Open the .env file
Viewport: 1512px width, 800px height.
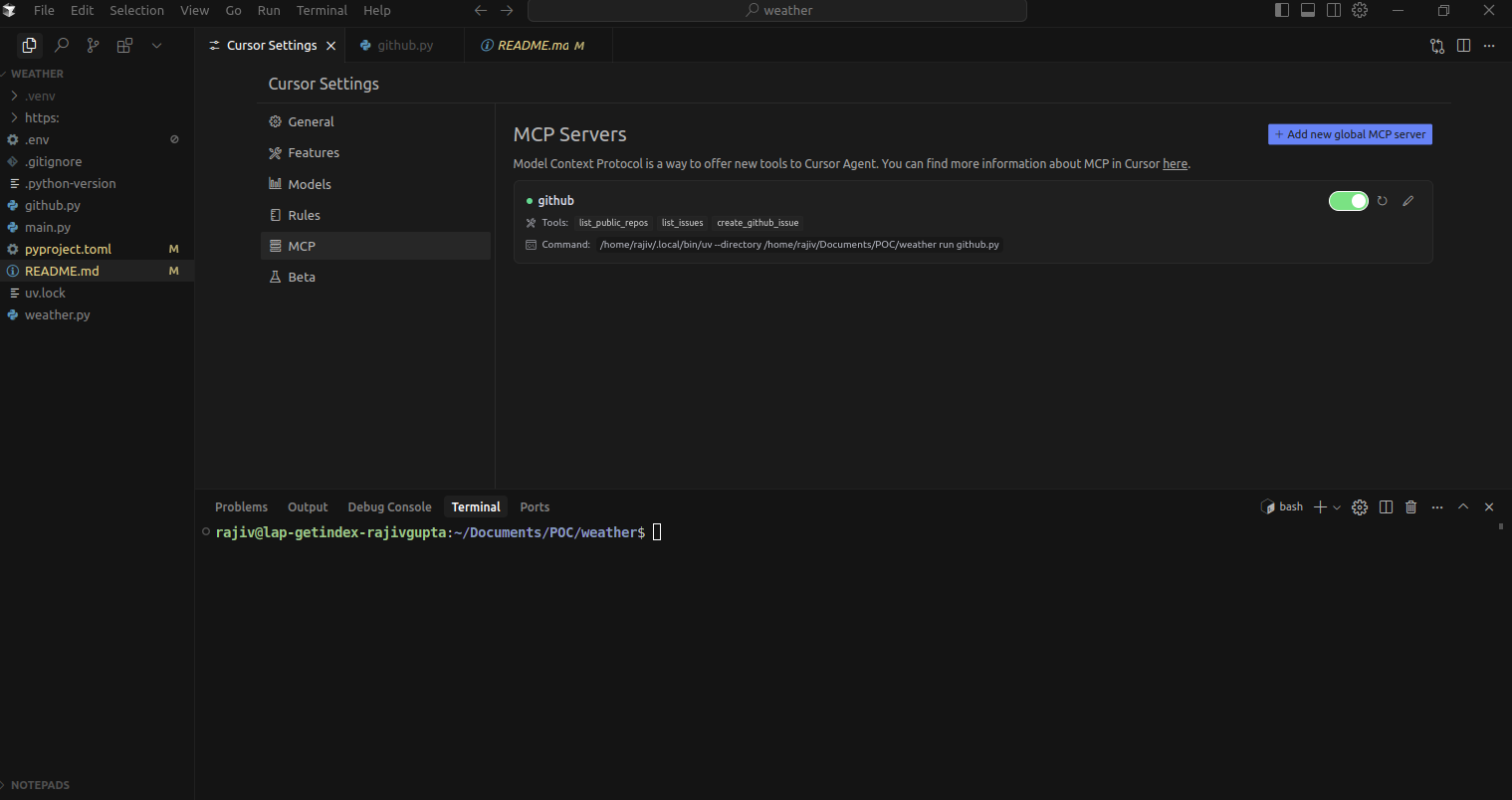click(97, 139)
